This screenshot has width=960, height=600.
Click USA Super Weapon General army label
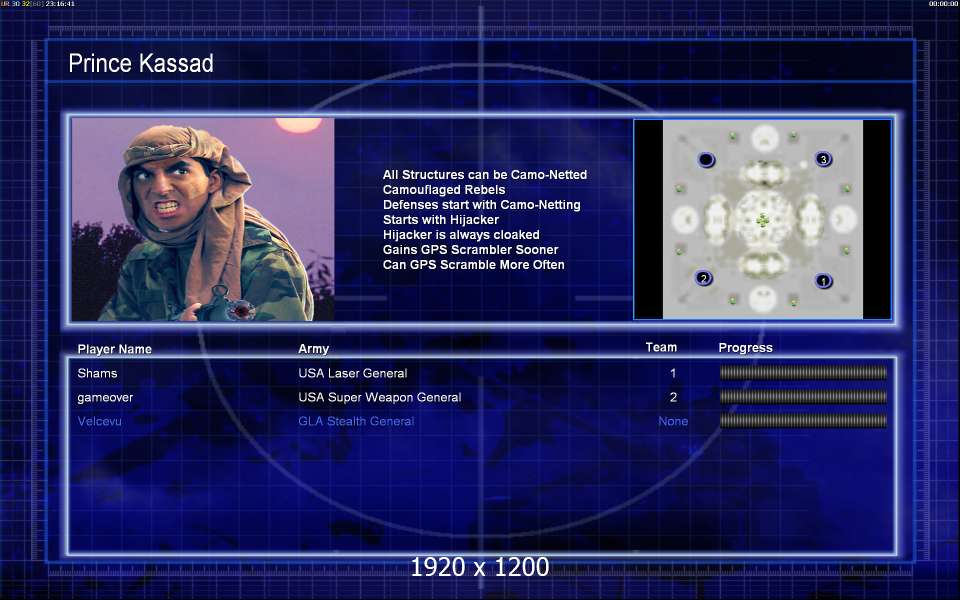(x=380, y=397)
